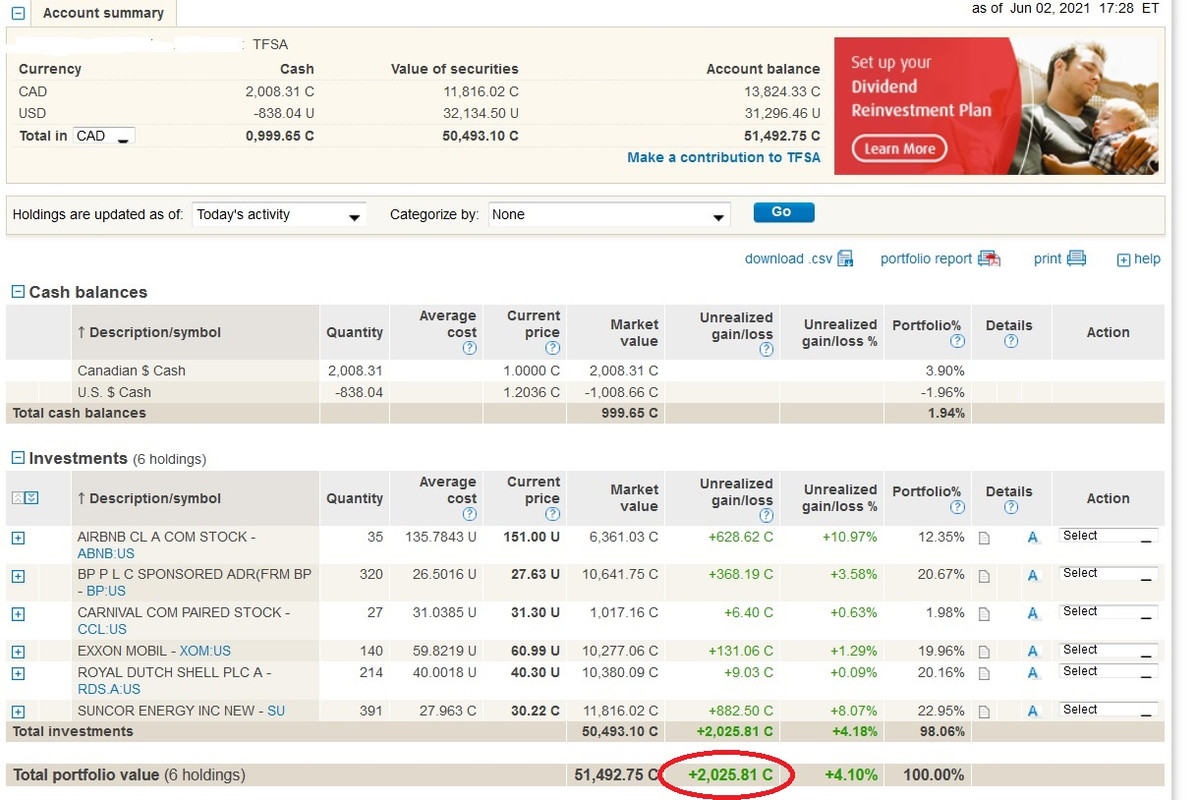The width and height of the screenshot is (1194, 800).
Task: Open details document icon for CARNIVAL
Action: [x=984, y=614]
